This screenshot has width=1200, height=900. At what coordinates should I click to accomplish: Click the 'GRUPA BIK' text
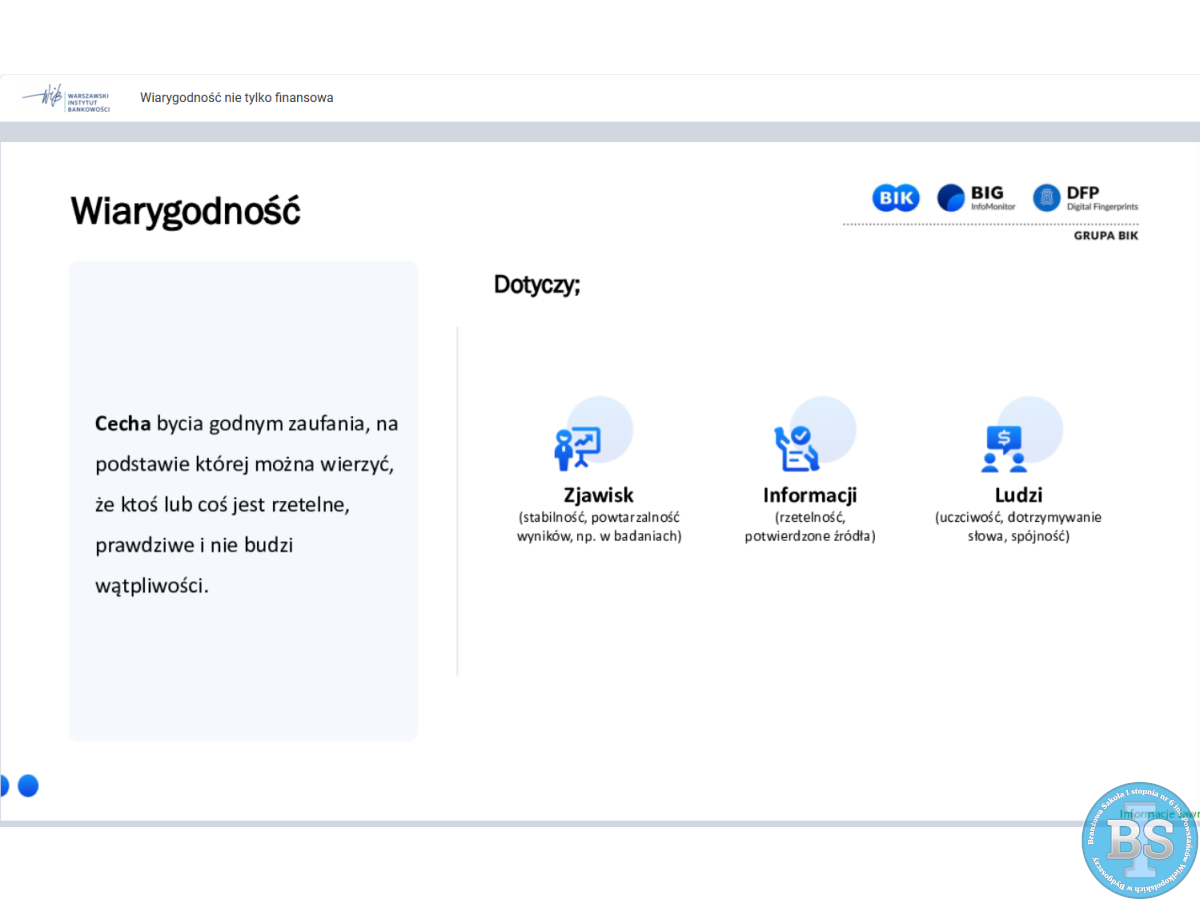point(1105,236)
